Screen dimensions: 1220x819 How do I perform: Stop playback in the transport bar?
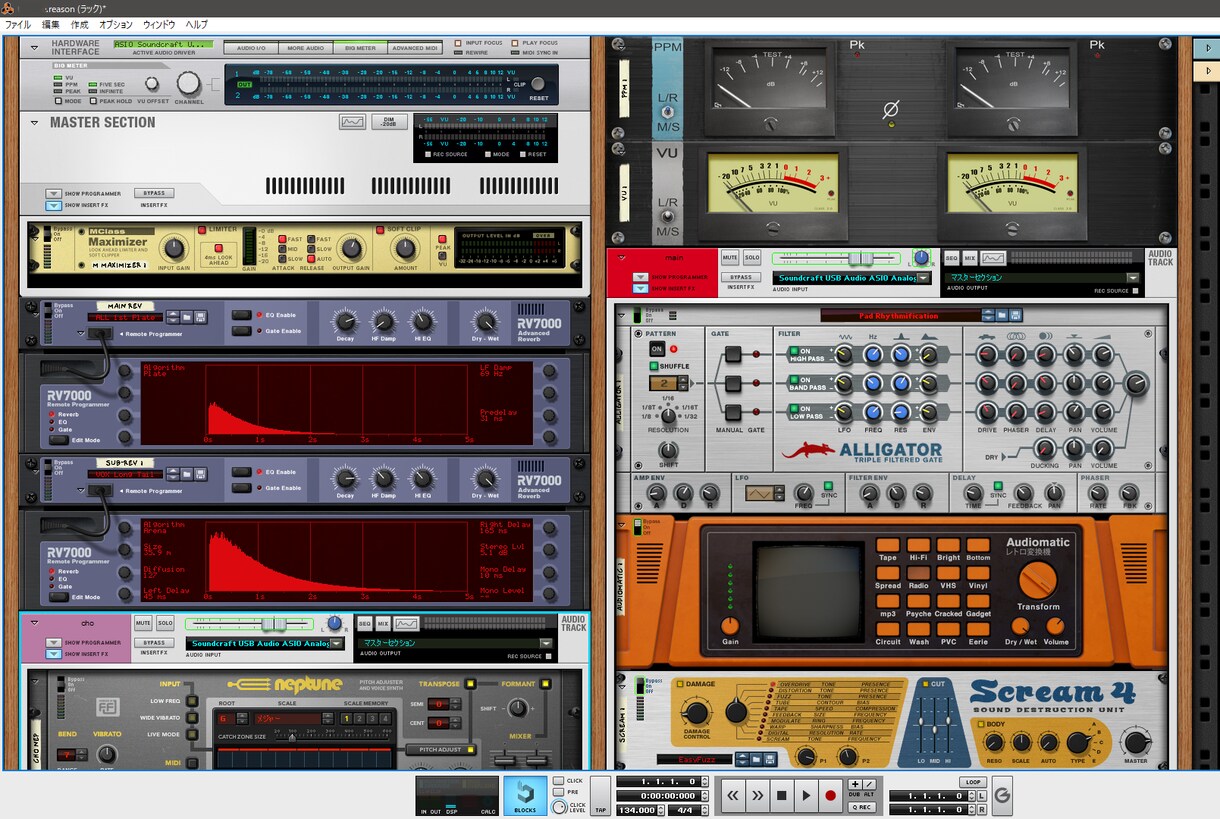tap(783, 796)
